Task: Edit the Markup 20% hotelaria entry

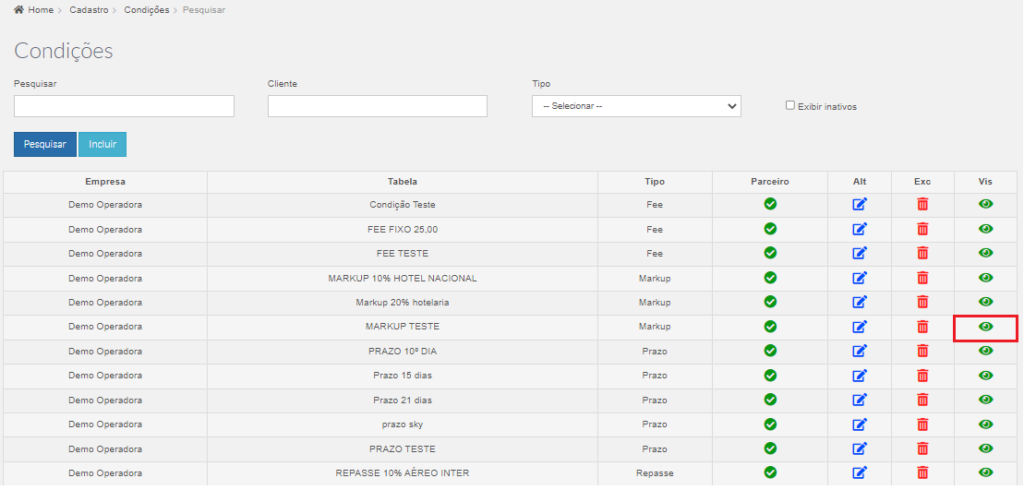Action: click(x=859, y=302)
